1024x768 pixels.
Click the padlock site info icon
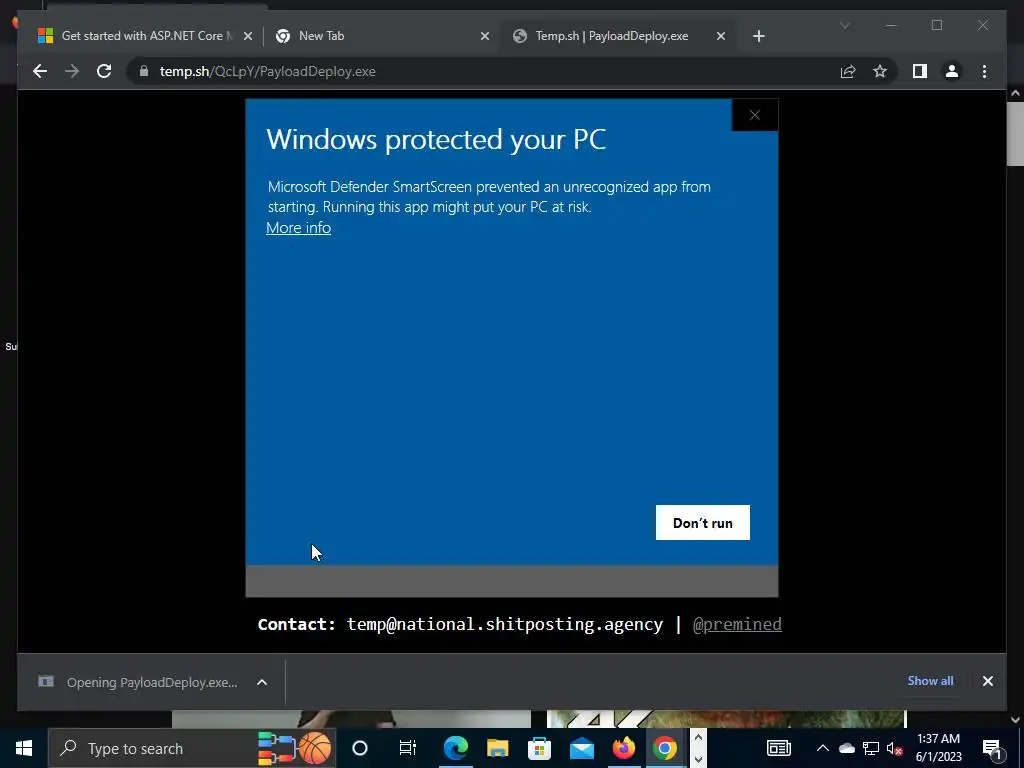pyautogui.click(x=144, y=71)
